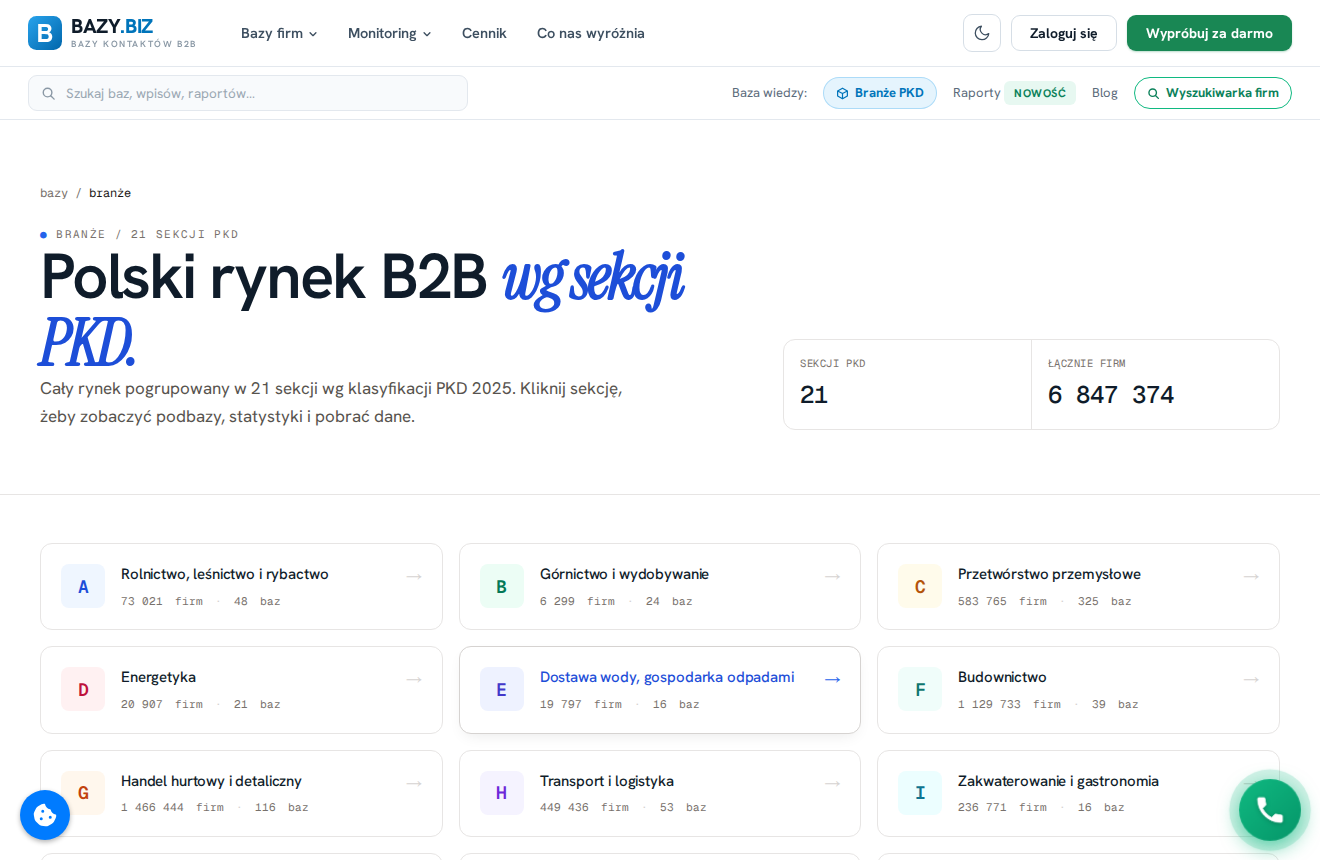Select the Branże PKD pill
The width and height of the screenshot is (1320, 860).
880,93
